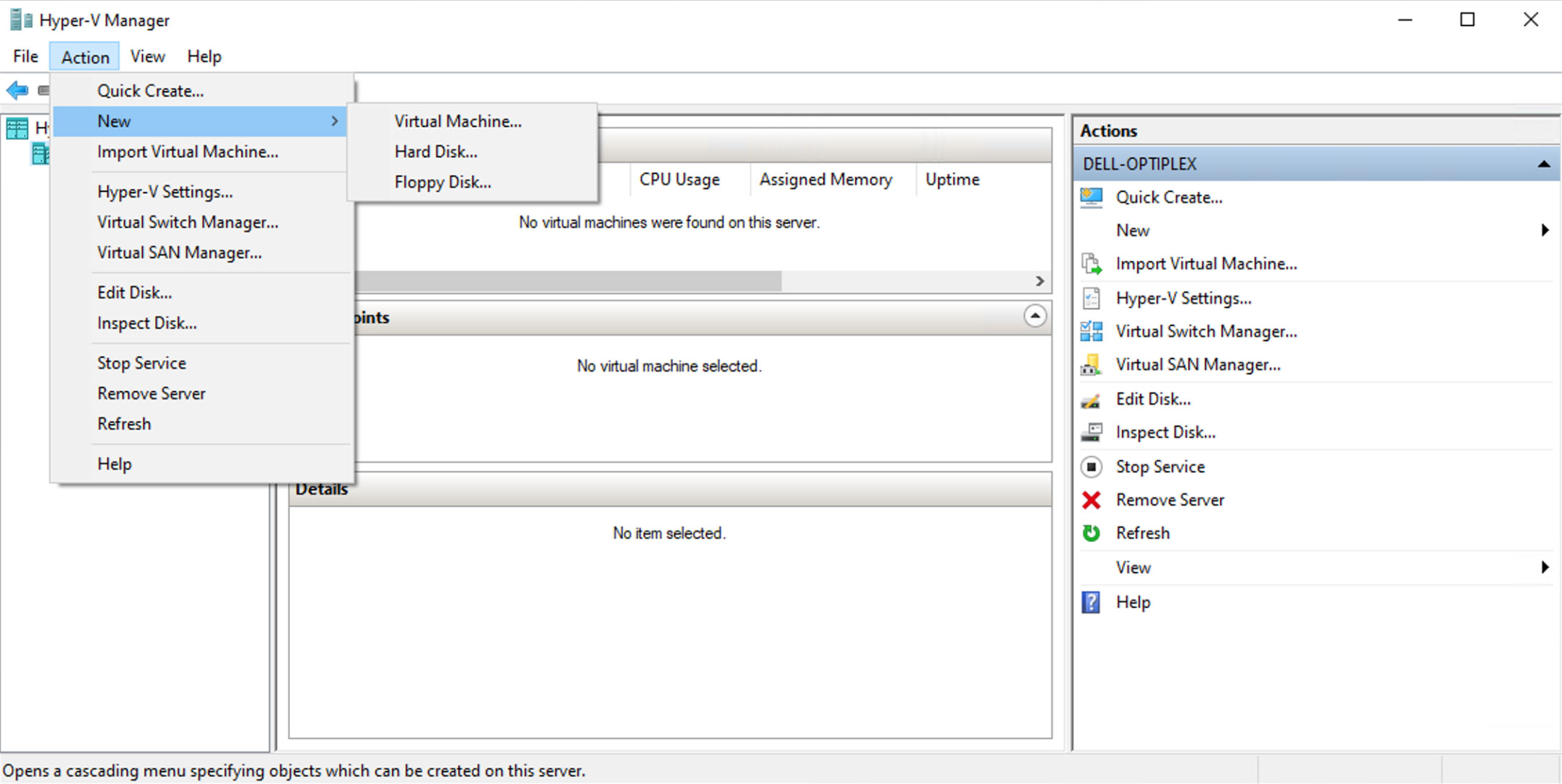The width and height of the screenshot is (1562, 784).
Task: Collapse the Checkpoints panel with round arrow
Action: (1035, 316)
